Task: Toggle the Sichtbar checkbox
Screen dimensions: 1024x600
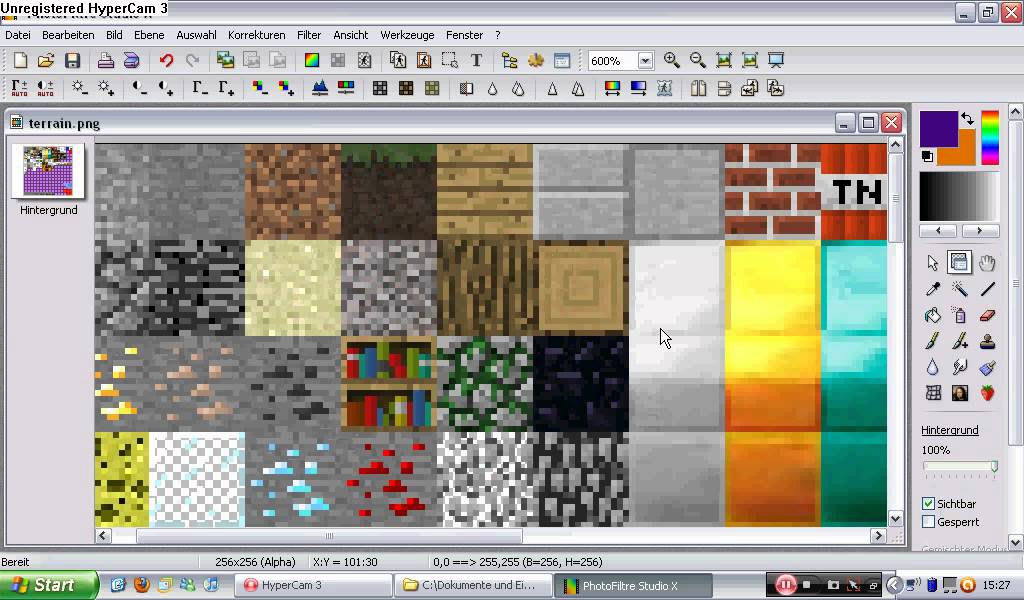Action: (928, 503)
